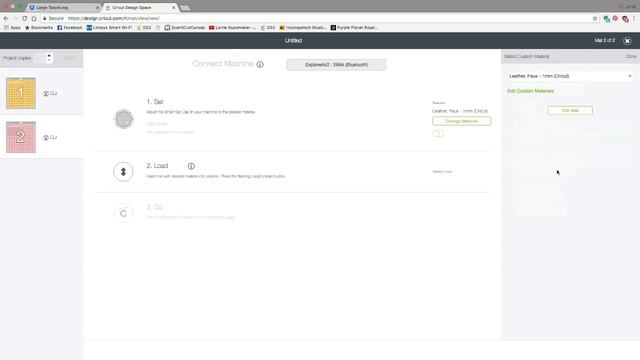Image resolution: width=640 pixels, height=360 pixels.
Task: Open the Bookmarks folder in the bookmarks bar
Action: [39, 28]
